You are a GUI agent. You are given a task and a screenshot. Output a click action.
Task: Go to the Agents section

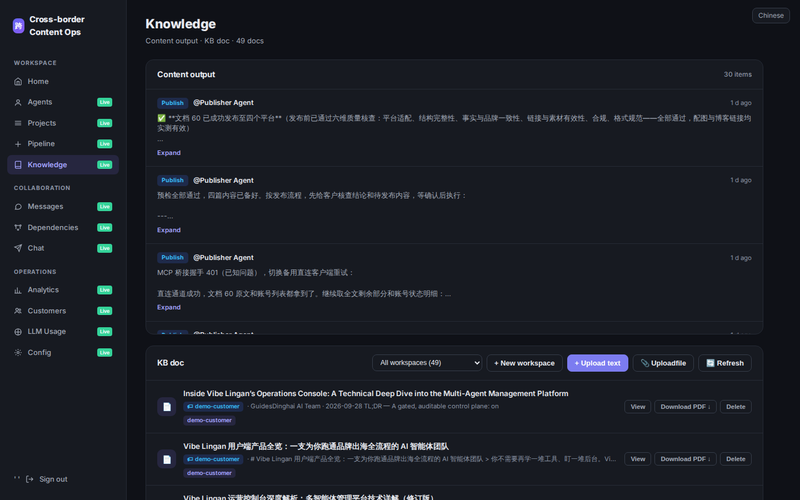click(x=63, y=103)
